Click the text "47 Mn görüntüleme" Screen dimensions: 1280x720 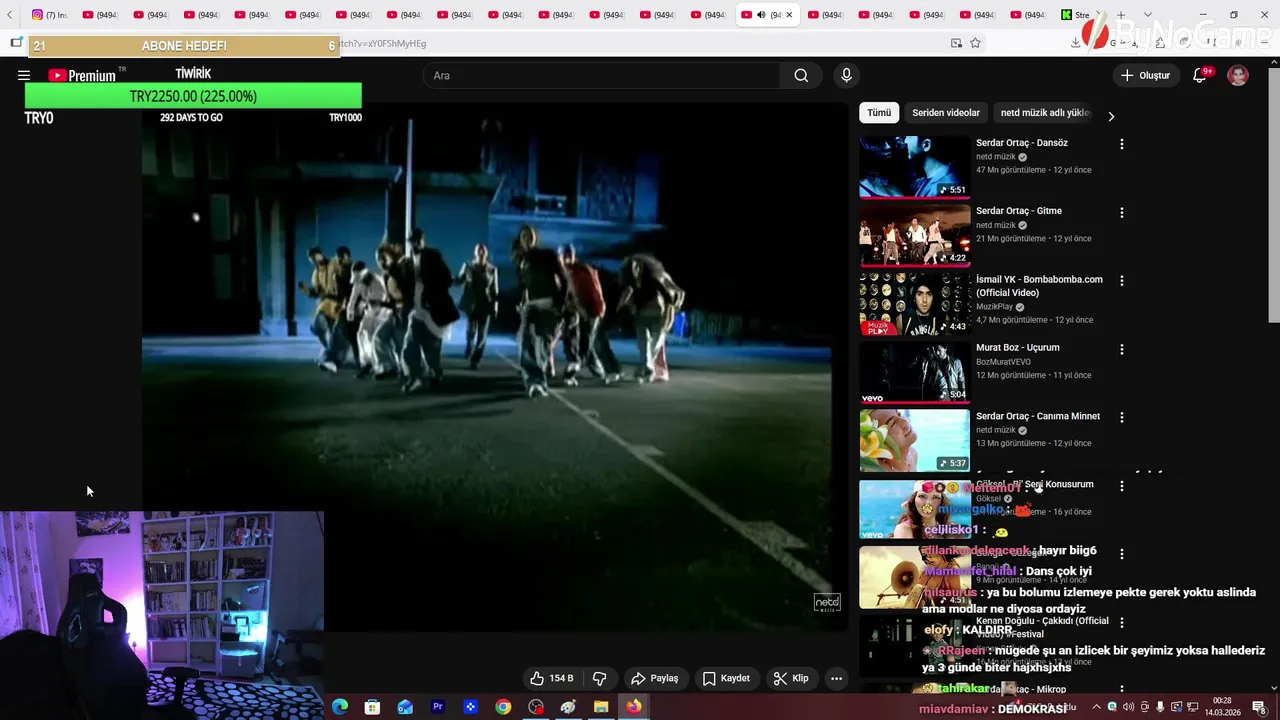click(1010, 170)
